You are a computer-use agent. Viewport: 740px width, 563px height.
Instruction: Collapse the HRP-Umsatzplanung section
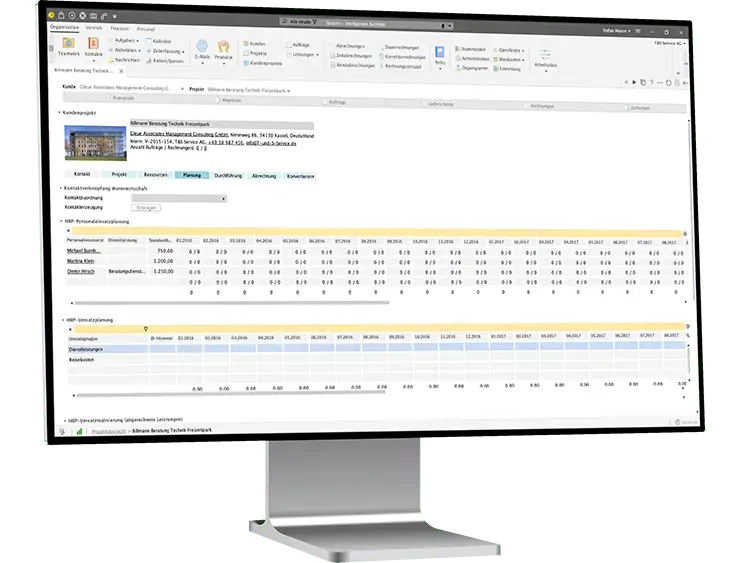click(63, 319)
